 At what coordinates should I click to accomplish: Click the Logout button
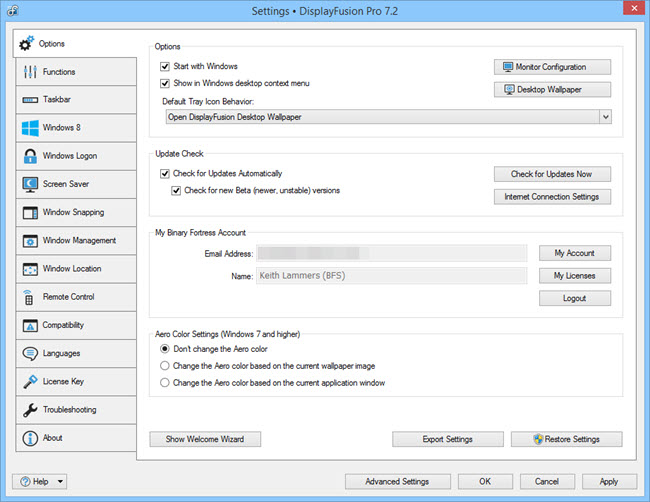[x=575, y=298]
